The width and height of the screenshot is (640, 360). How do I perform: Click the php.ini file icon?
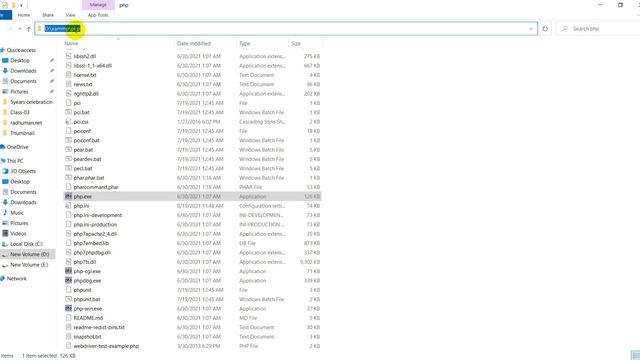(x=69, y=206)
